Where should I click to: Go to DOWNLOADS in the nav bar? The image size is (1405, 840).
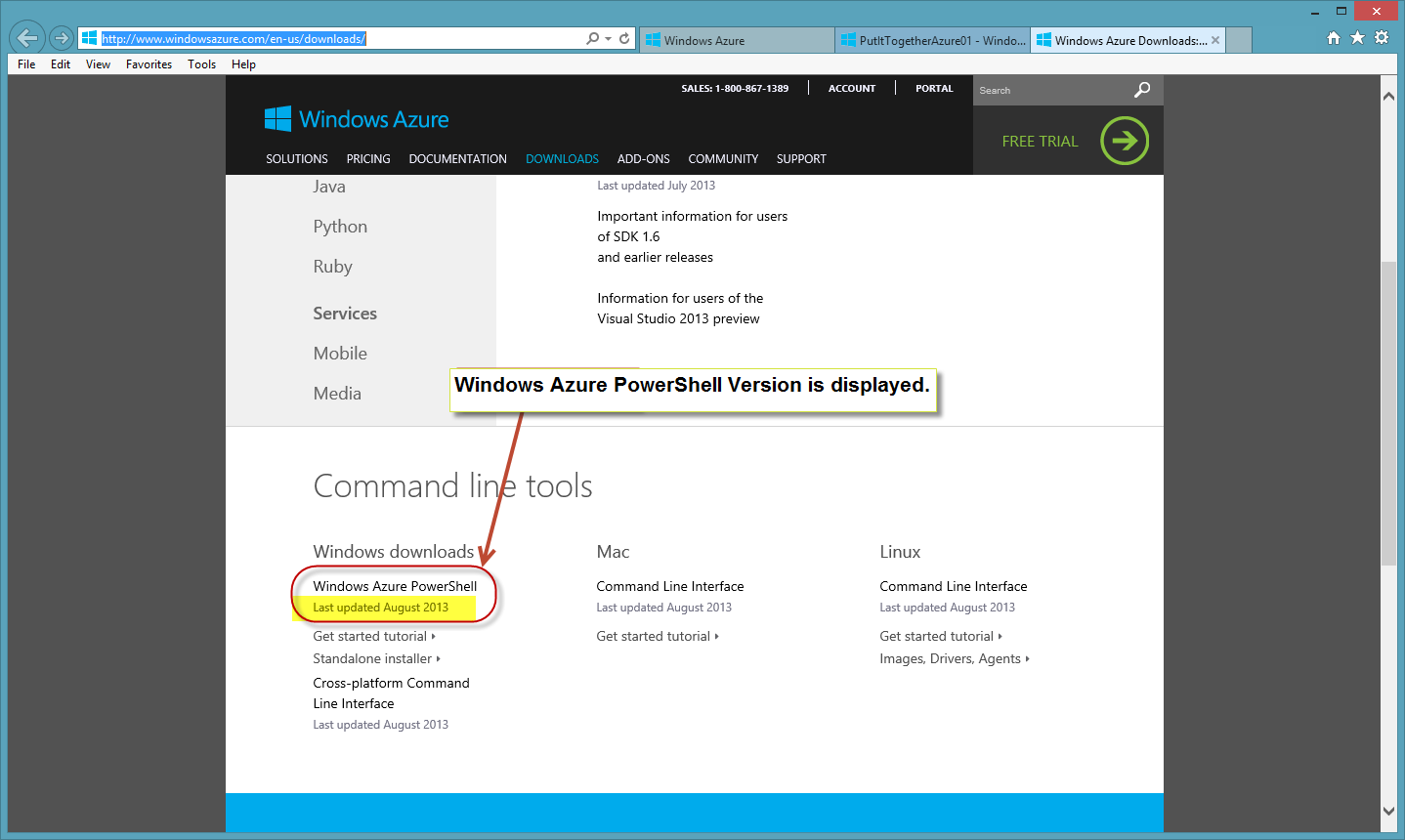562,159
